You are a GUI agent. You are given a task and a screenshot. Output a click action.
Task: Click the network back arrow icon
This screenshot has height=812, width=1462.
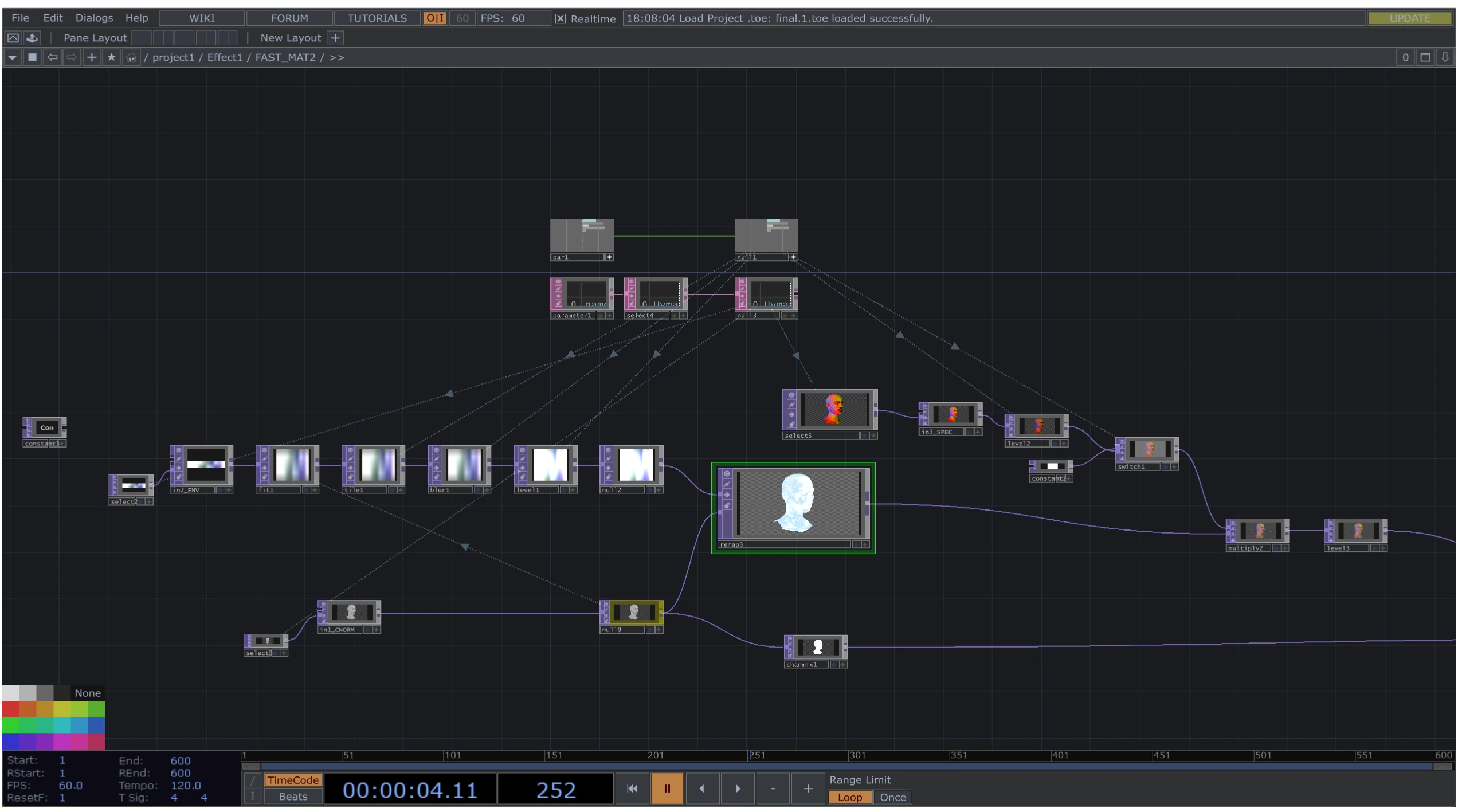52,57
